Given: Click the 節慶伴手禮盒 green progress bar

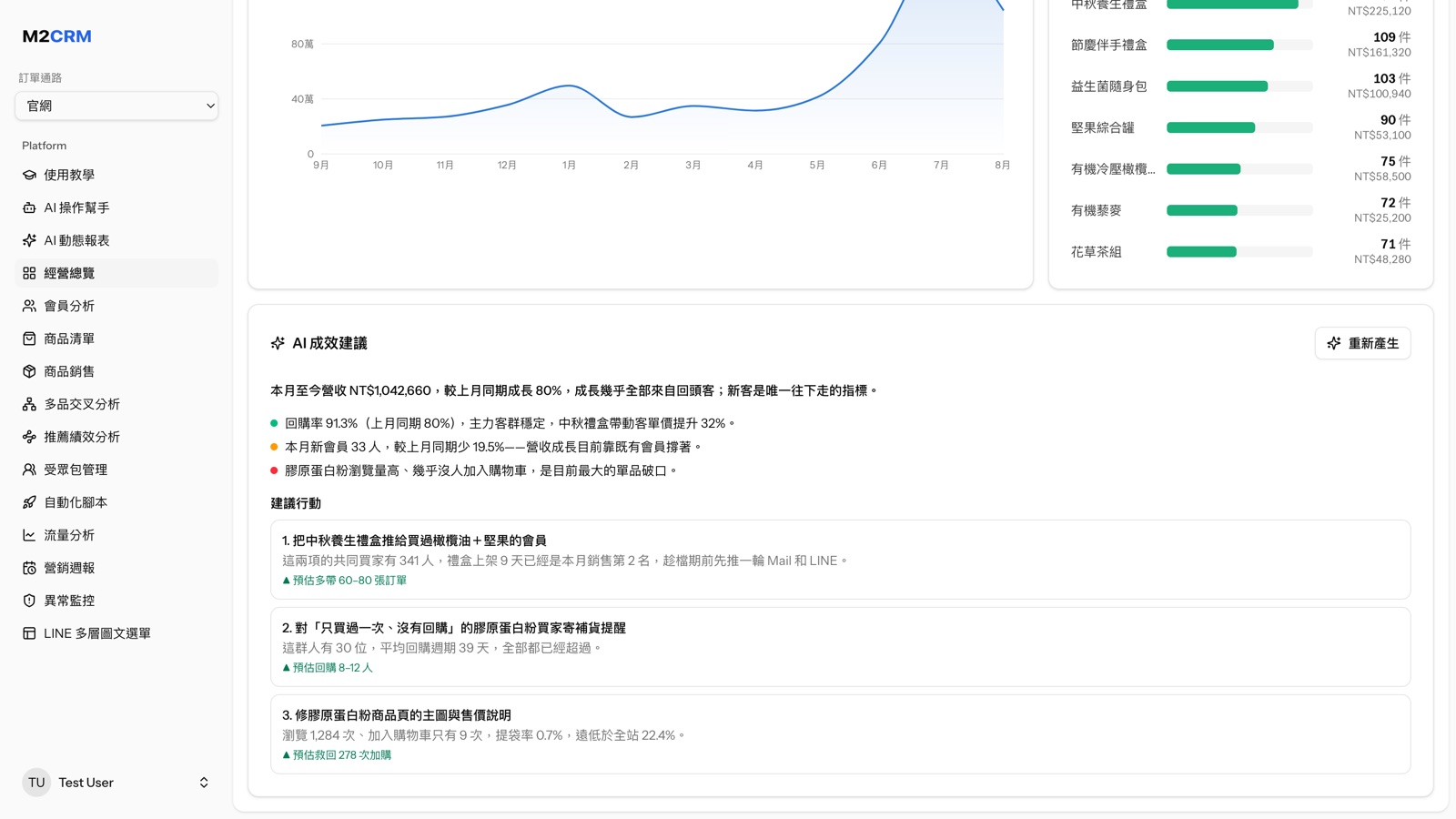Looking at the screenshot, I should tap(1219, 45).
